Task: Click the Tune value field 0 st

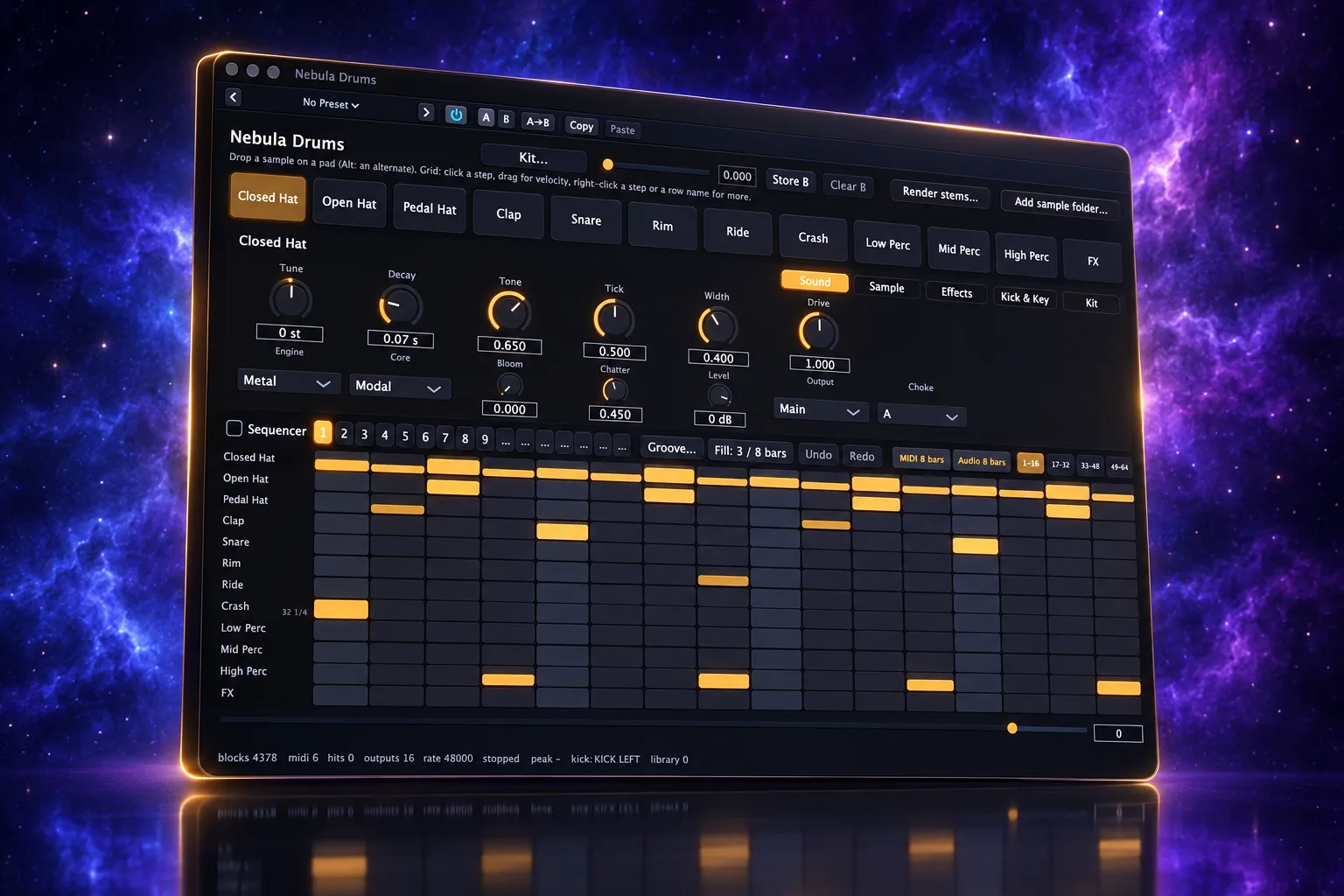Action: tap(290, 332)
